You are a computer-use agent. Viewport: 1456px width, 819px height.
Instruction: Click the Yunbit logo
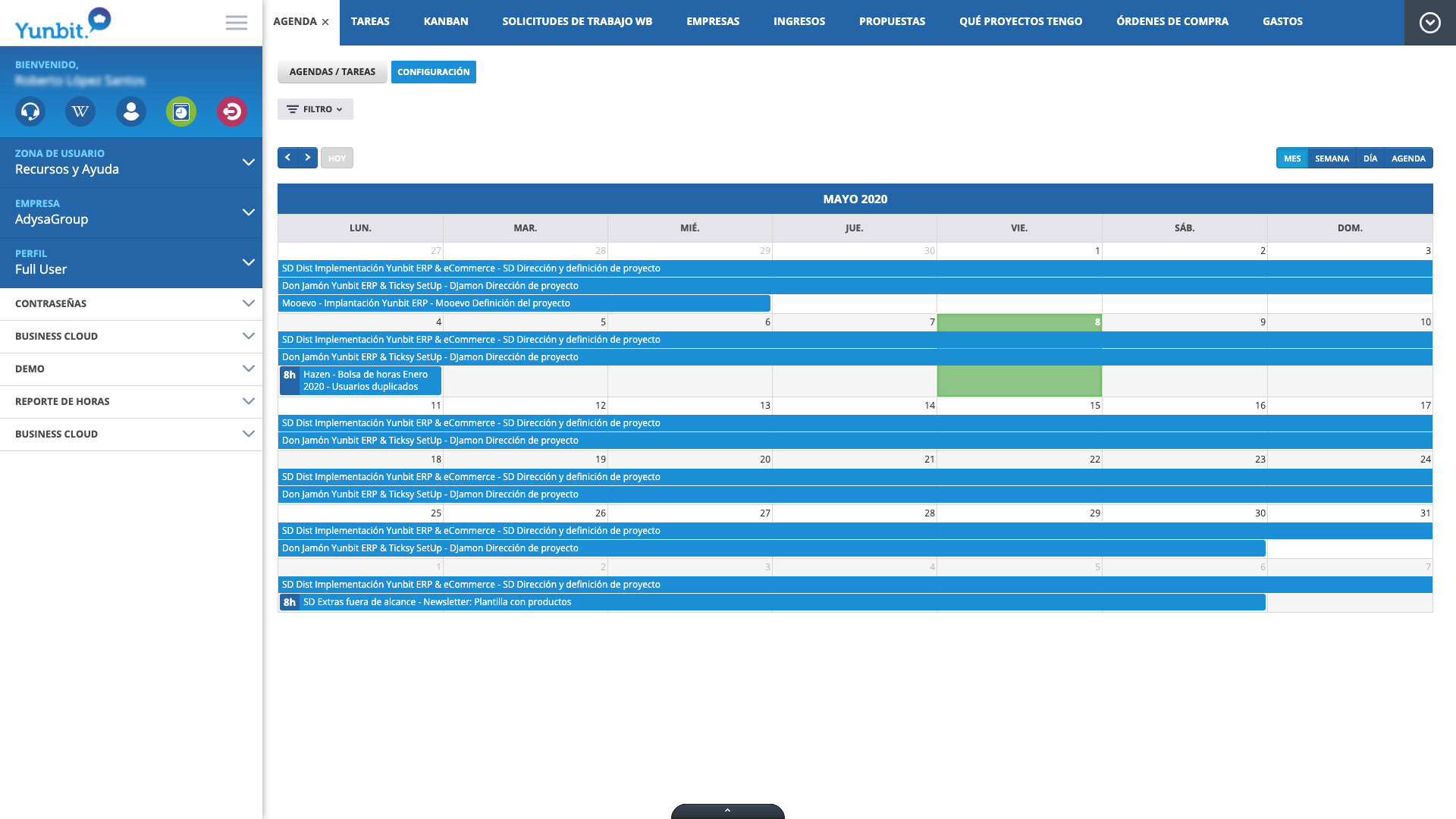[x=63, y=23]
